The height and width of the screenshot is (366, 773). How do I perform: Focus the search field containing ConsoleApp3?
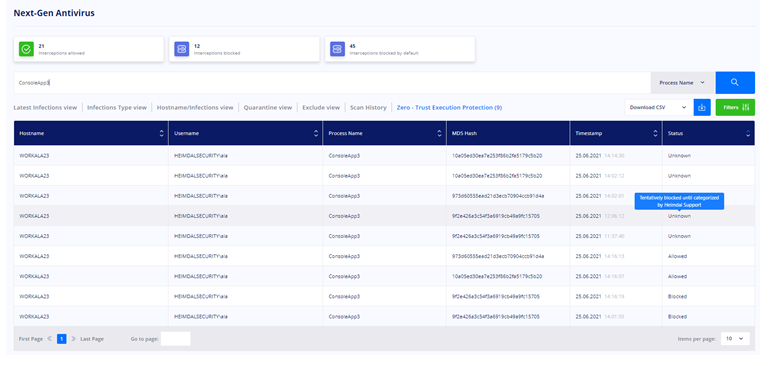[332, 83]
